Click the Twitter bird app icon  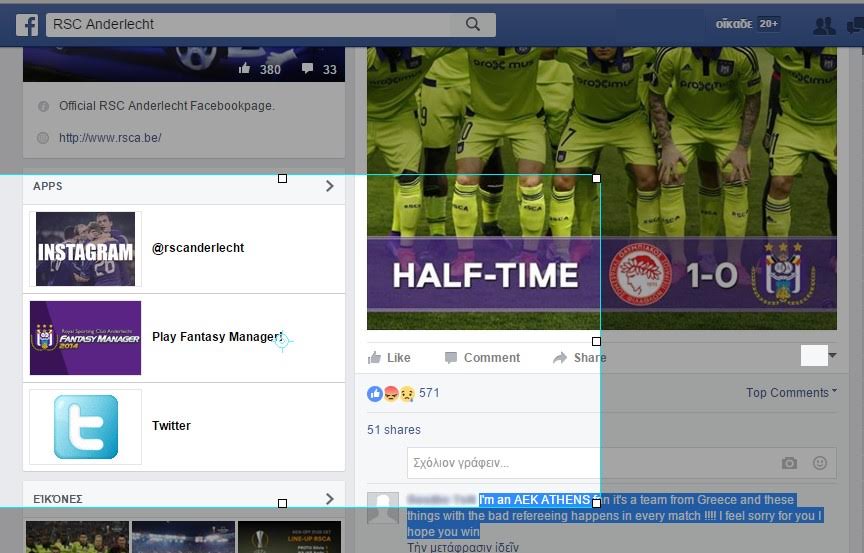[x=86, y=427]
